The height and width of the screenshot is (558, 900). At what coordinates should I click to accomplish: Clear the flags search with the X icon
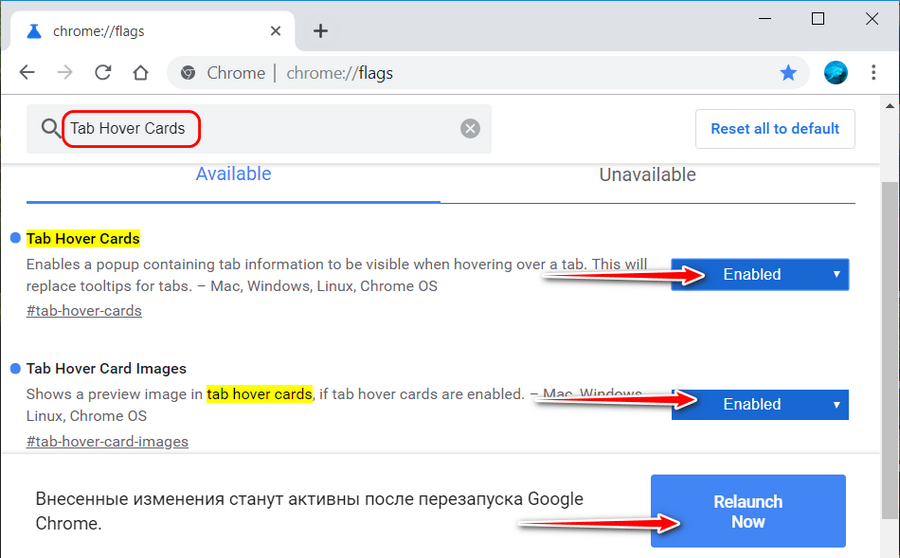(470, 129)
